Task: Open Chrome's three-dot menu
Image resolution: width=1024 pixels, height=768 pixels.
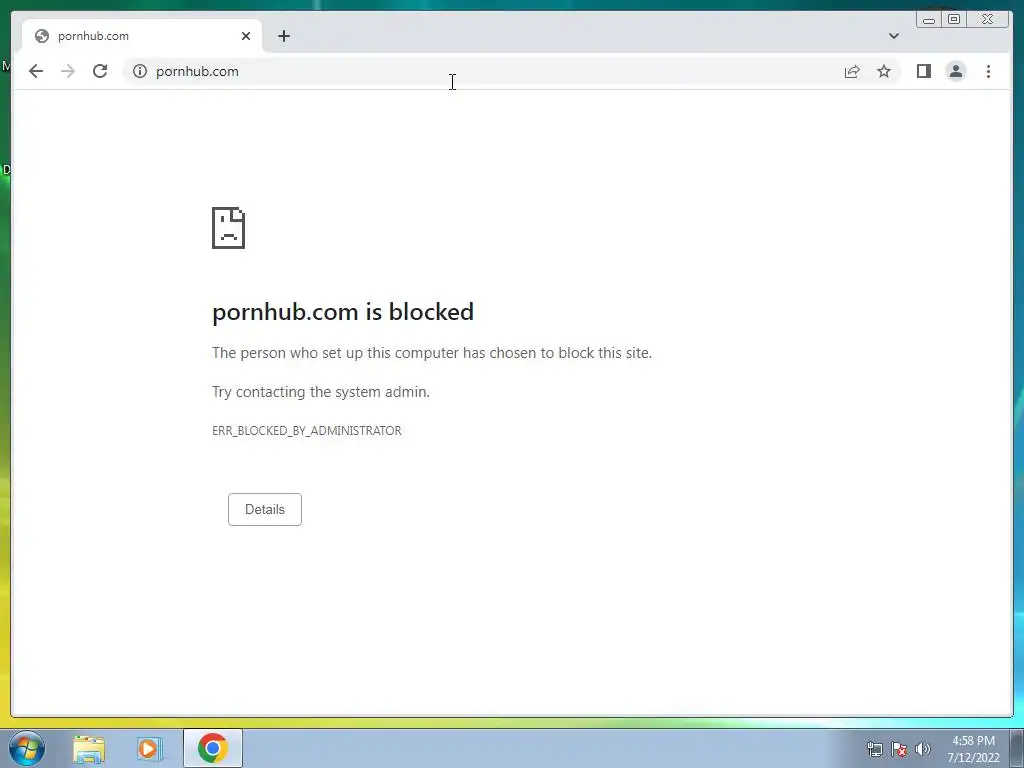Action: (x=988, y=71)
